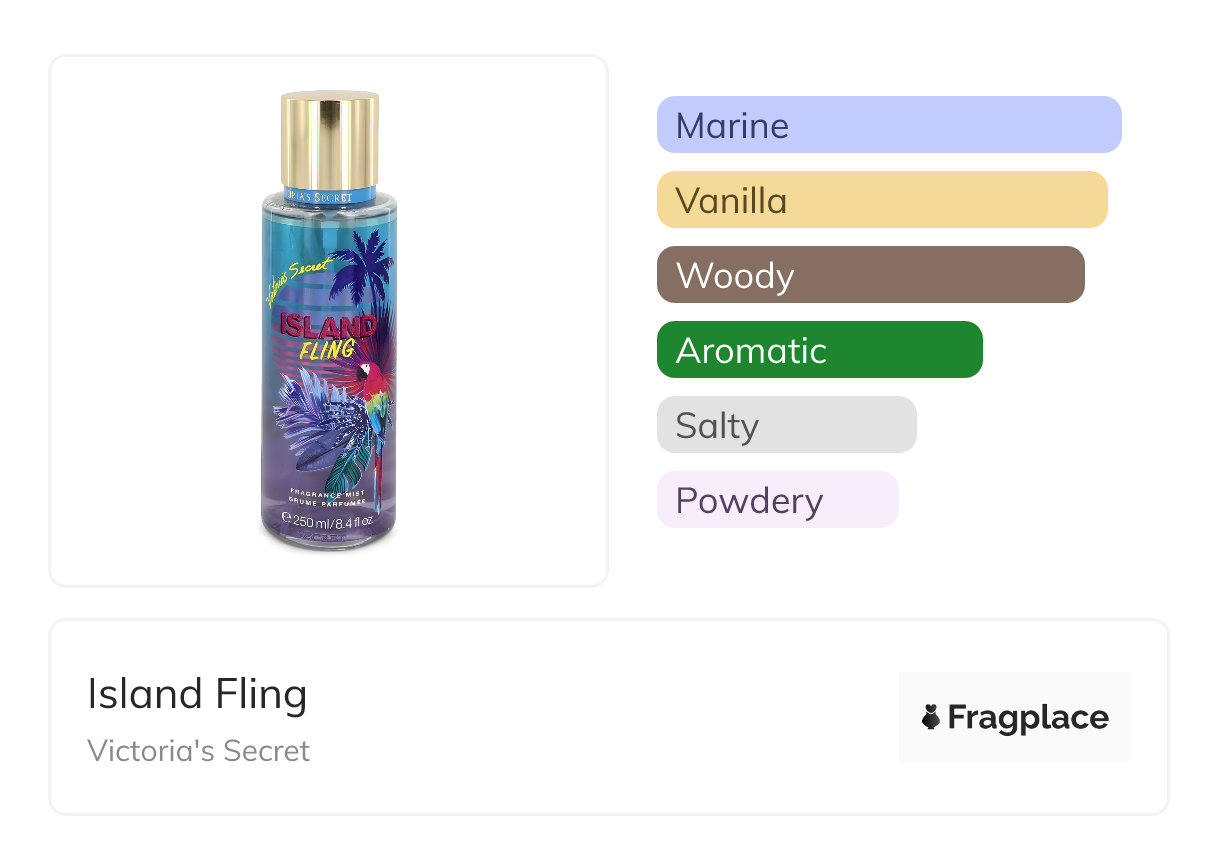Click the yellow FLING text on the bottle

(327, 349)
